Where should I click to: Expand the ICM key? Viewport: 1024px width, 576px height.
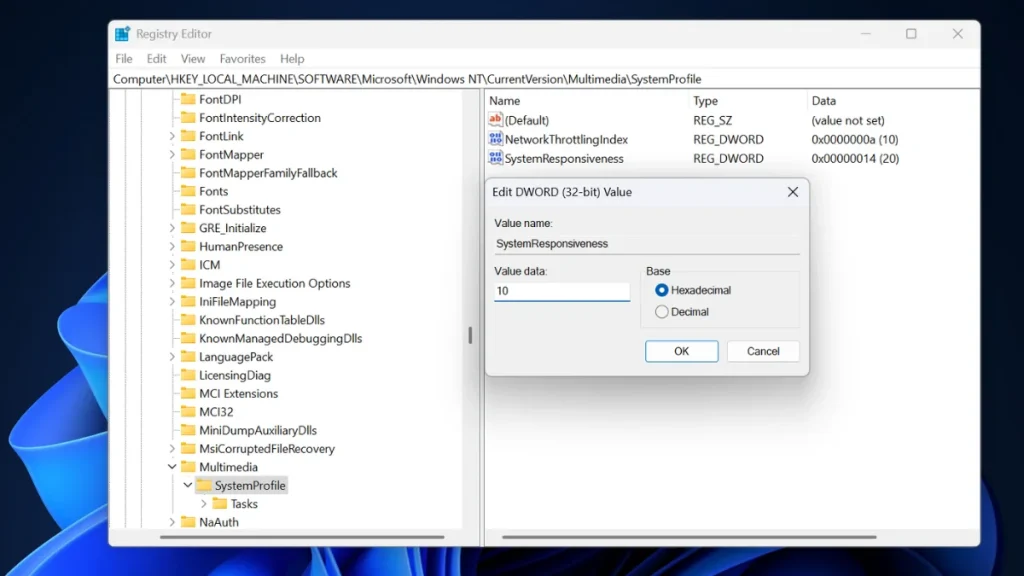[x=172, y=264]
